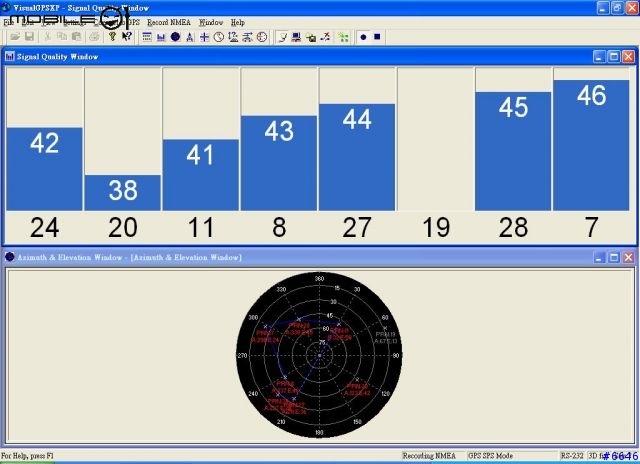
Task: Click satellite number 28 label
Action: [x=513, y=227]
